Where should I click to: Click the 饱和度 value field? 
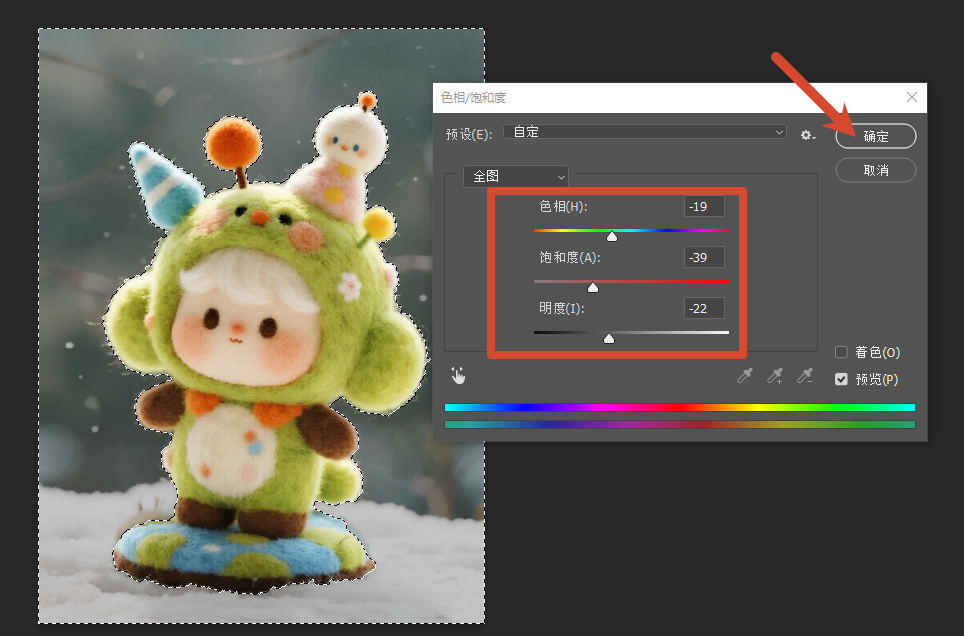[704, 257]
